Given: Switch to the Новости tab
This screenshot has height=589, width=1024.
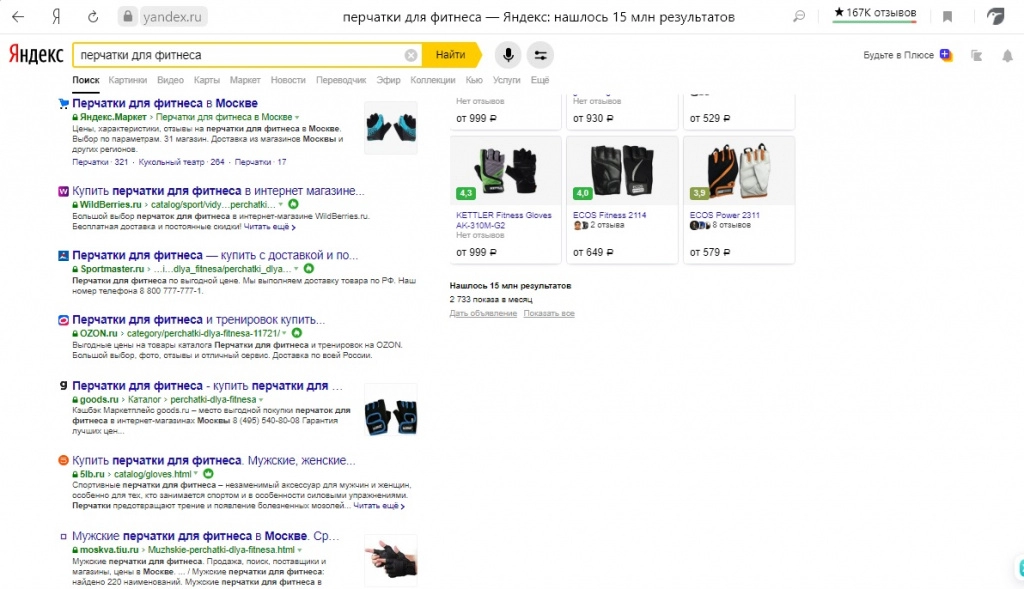Looking at the screenshot, I should pos(288,80).
